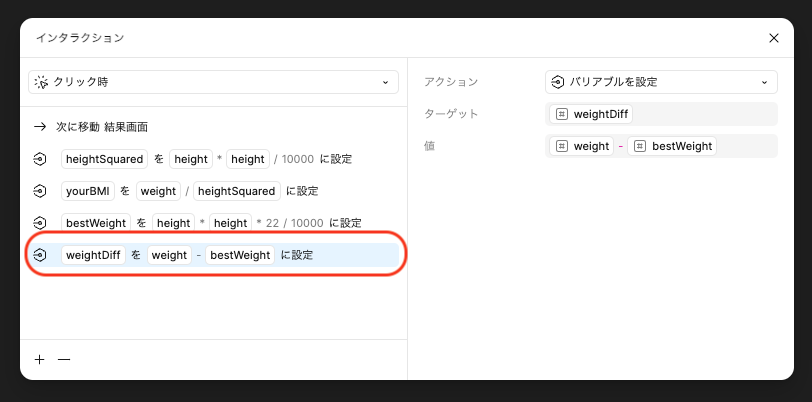Screen dimensions: 812x402
Task: Select the yourBMI variable chip
Action: 88,191
